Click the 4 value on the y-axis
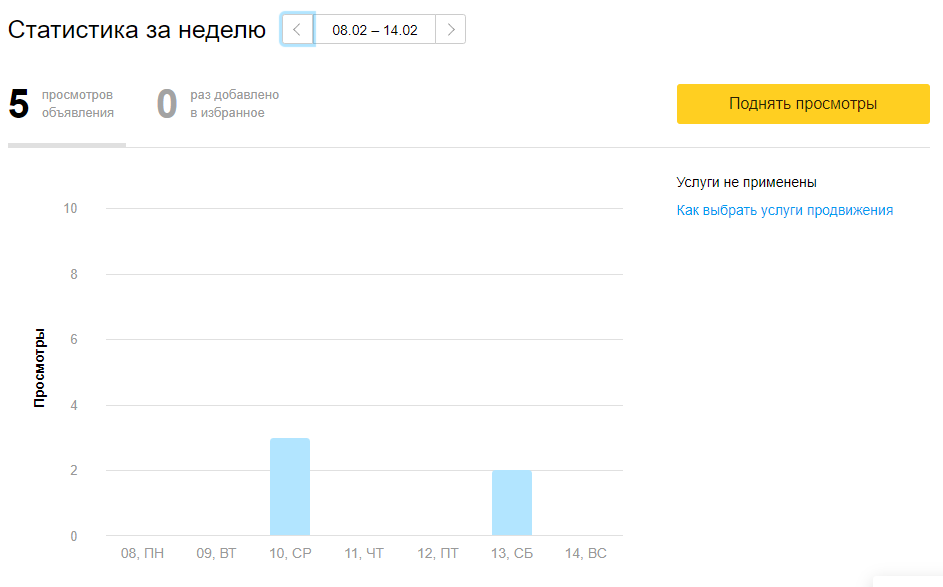This screenshot has width=943, height=587. click(74, 405)
